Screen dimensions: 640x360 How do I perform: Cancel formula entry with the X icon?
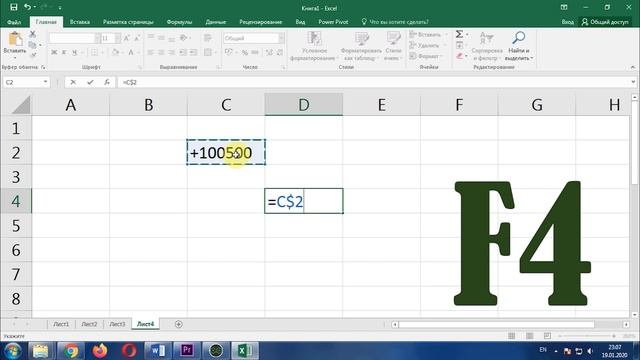(x=73, y=82)
